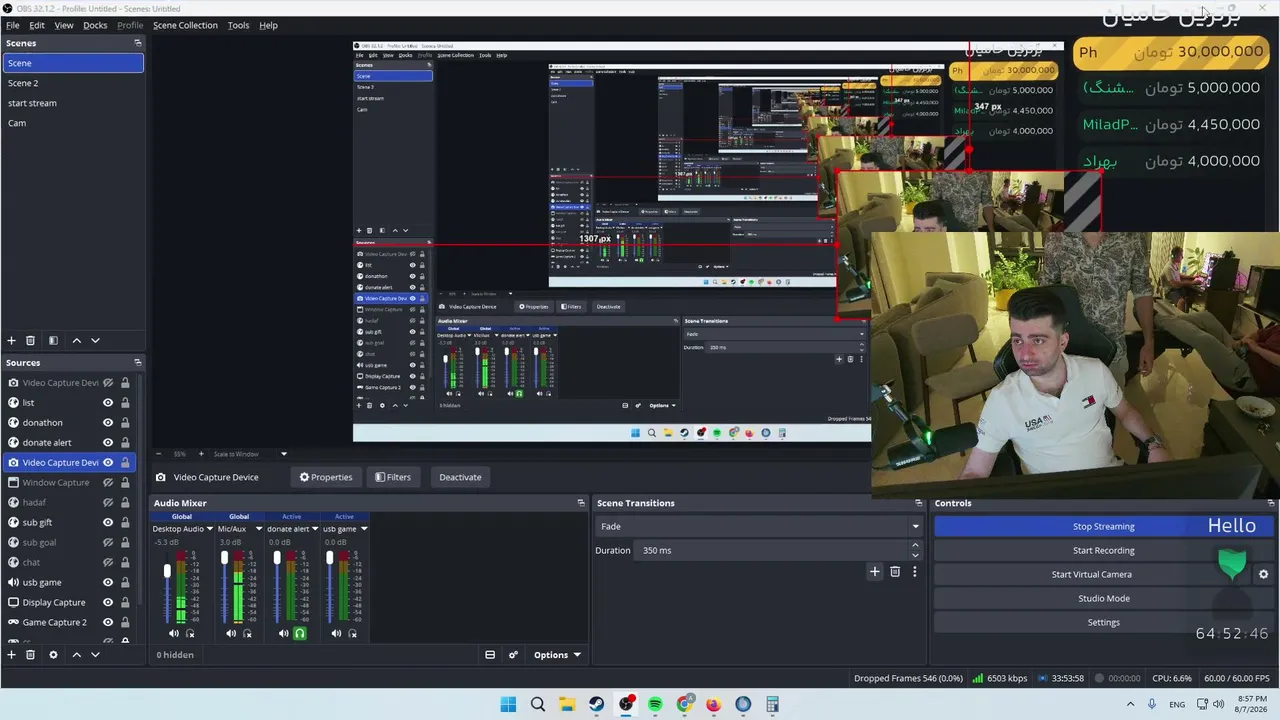
Task: Adjust the Desktop Audio volume slider
Action: (167, 572)
